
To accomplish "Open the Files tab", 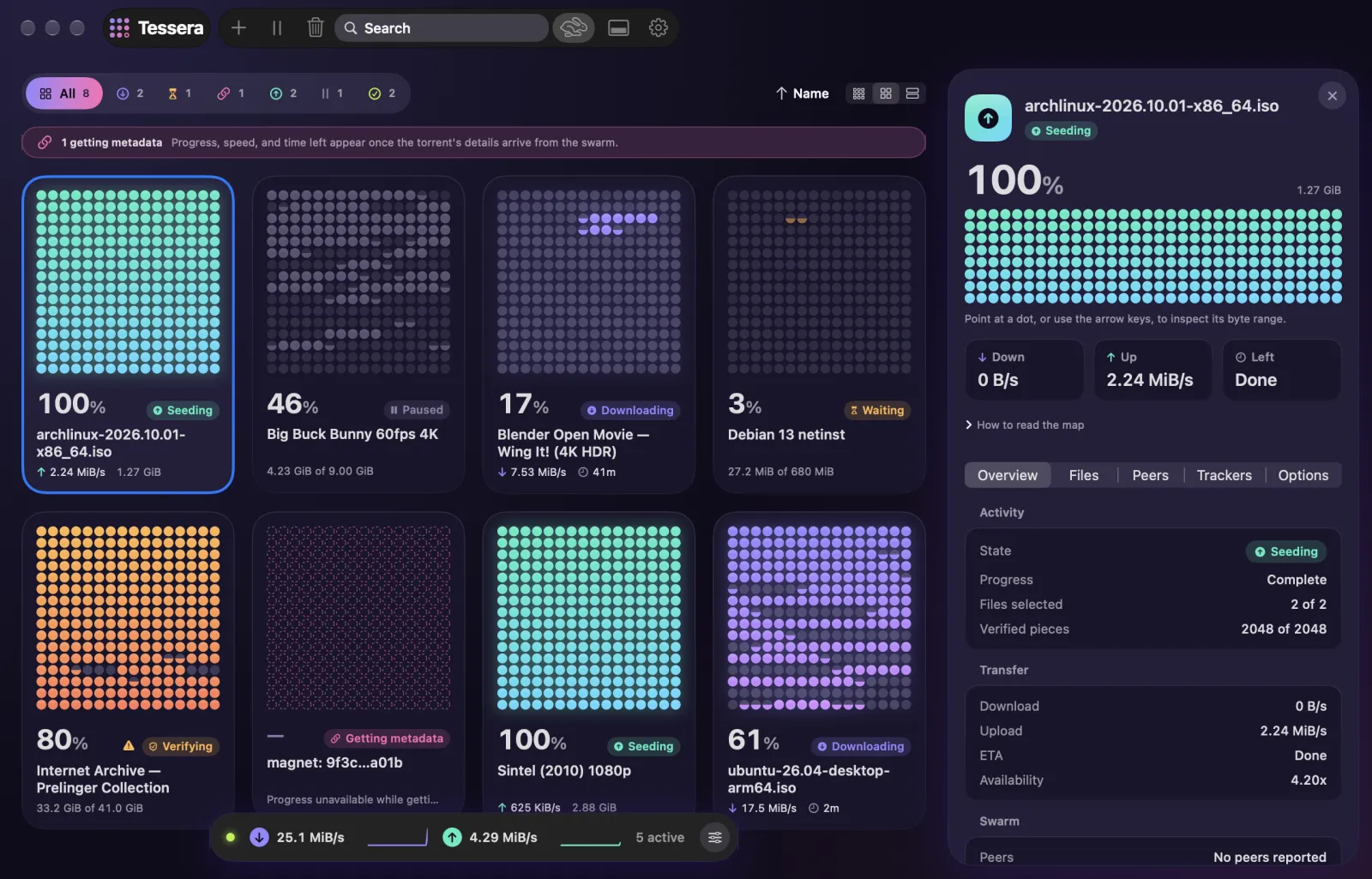I will [1084, 475].
